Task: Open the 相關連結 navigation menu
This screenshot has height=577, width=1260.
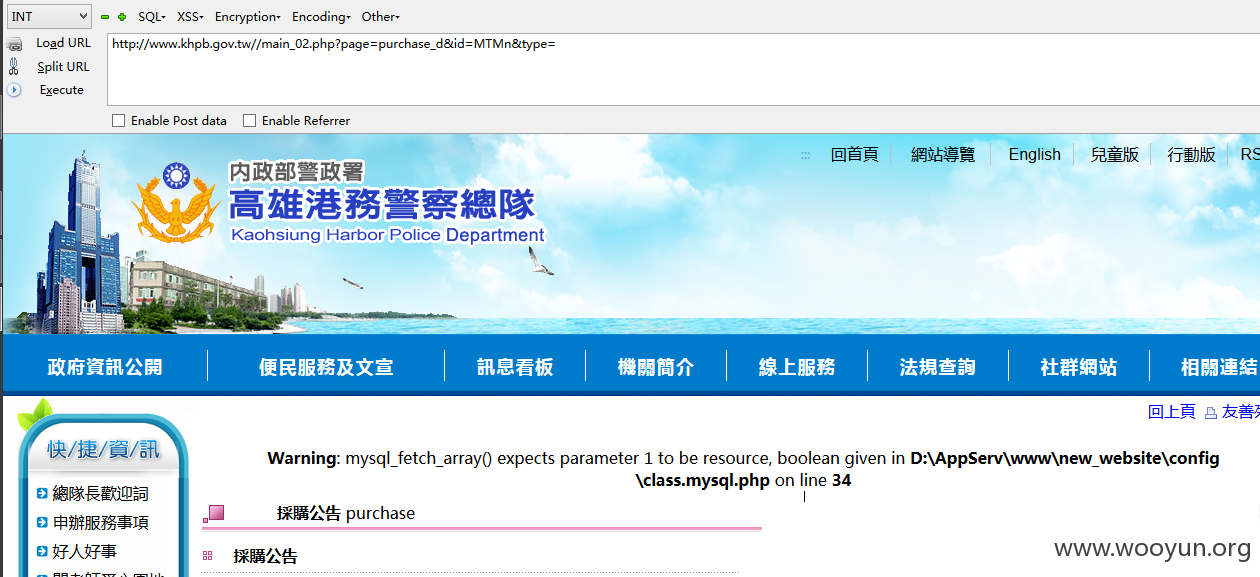Action: point(1219,367)
